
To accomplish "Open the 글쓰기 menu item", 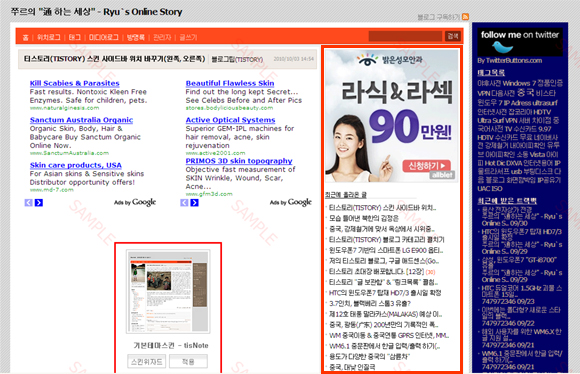I will pos(188,37).
